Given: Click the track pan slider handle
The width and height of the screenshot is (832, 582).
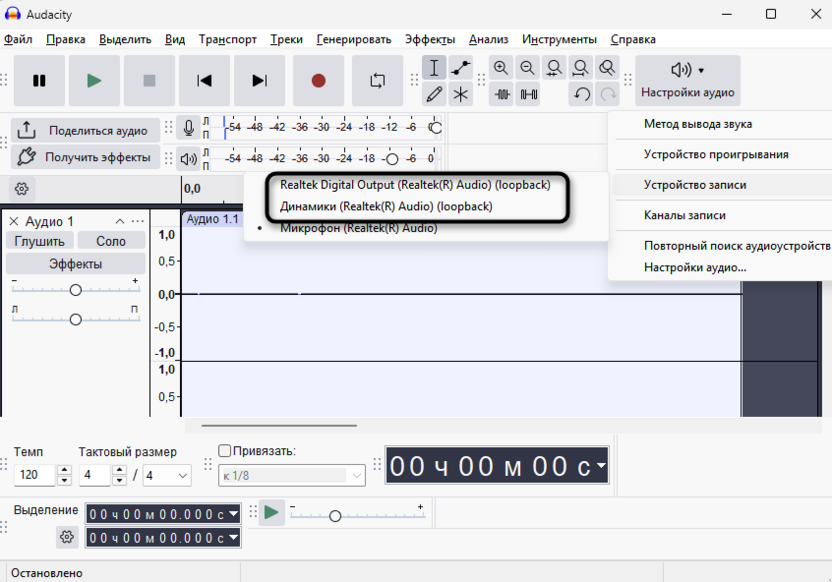Looking at the screenshot, I should (x=75, y=320).
